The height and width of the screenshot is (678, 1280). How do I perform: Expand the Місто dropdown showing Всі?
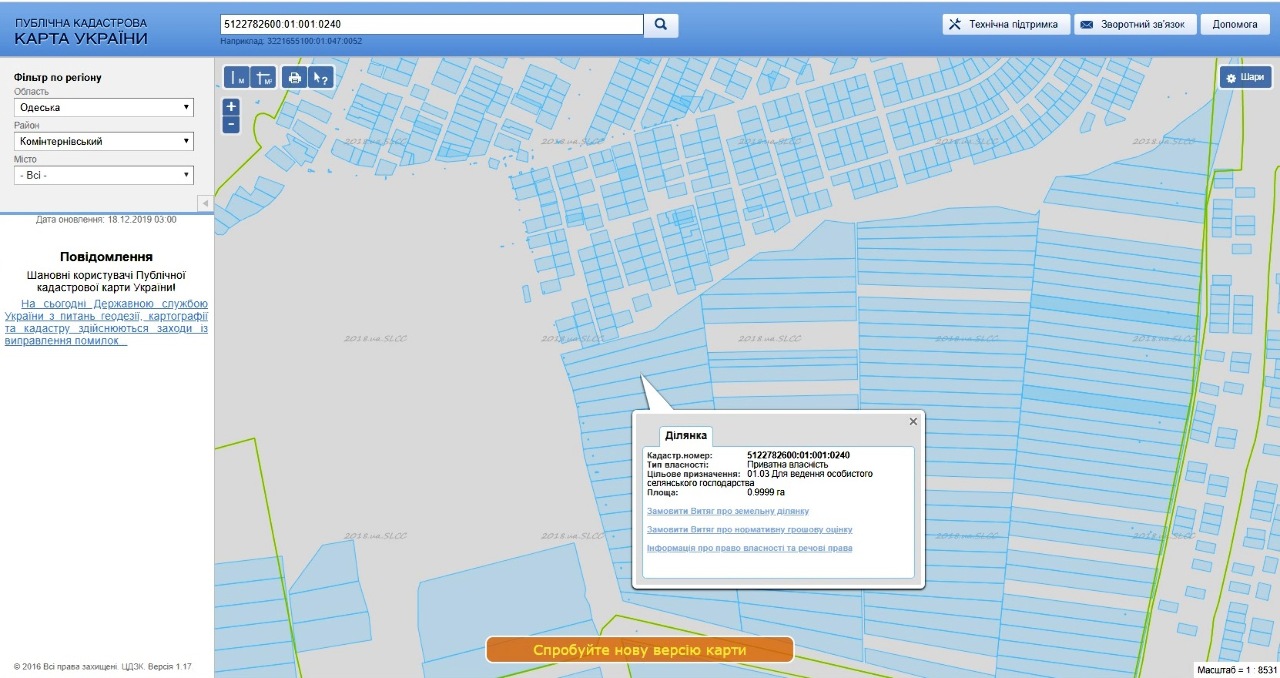[104, 176]
